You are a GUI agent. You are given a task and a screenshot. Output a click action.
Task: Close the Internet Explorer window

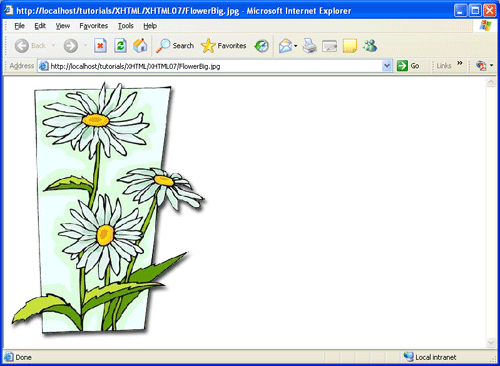(490, 11)
